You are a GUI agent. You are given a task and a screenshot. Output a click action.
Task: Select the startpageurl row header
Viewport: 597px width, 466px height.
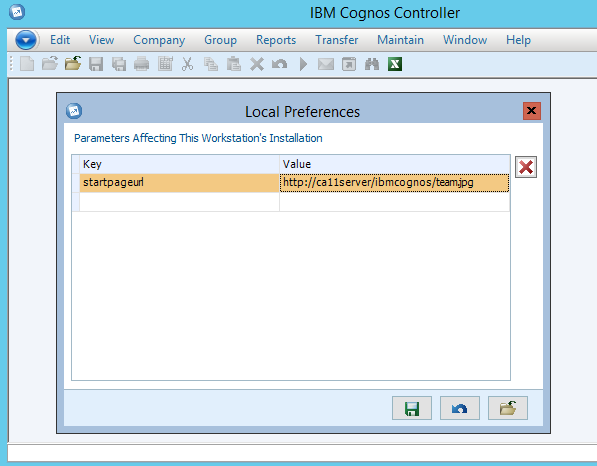click(x=76, y=183)
